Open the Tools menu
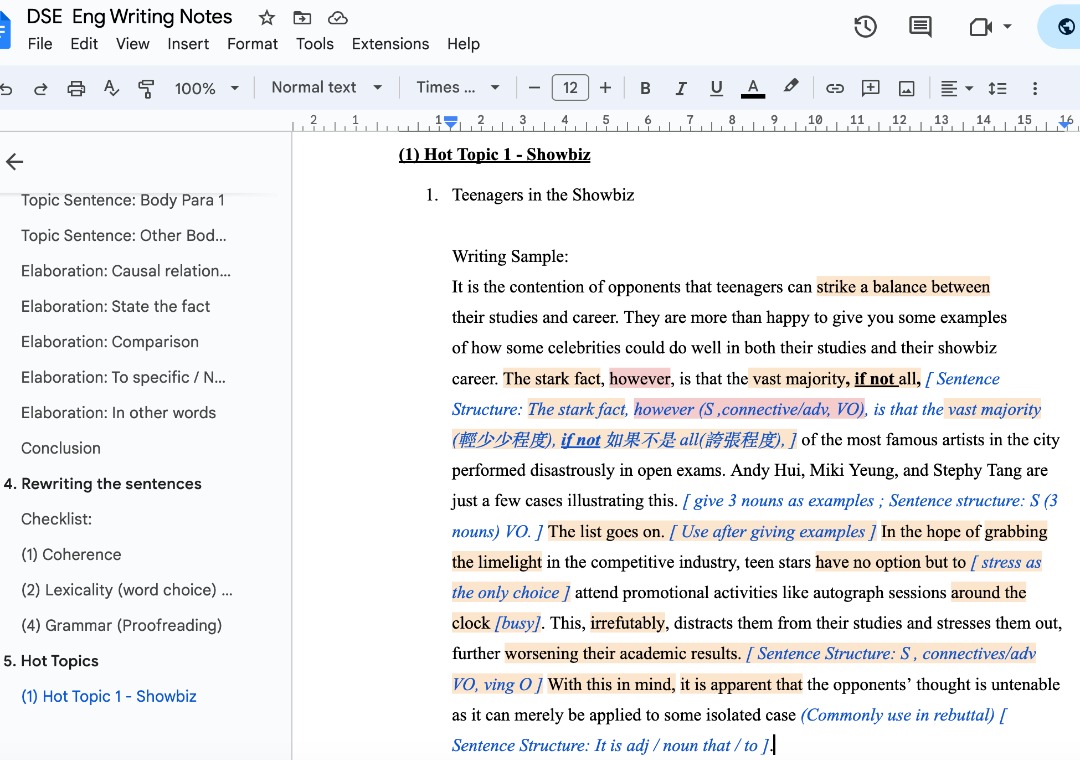 coord(315,44)
